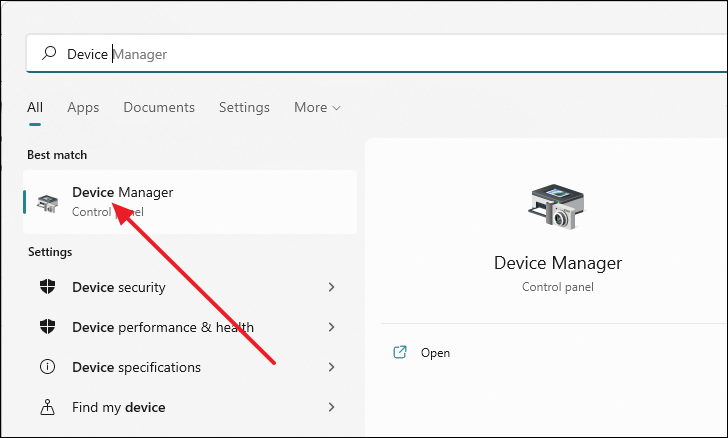728x438 pixels.
Task: Select the Device security shield icon
Action: (x=47, y=287)
